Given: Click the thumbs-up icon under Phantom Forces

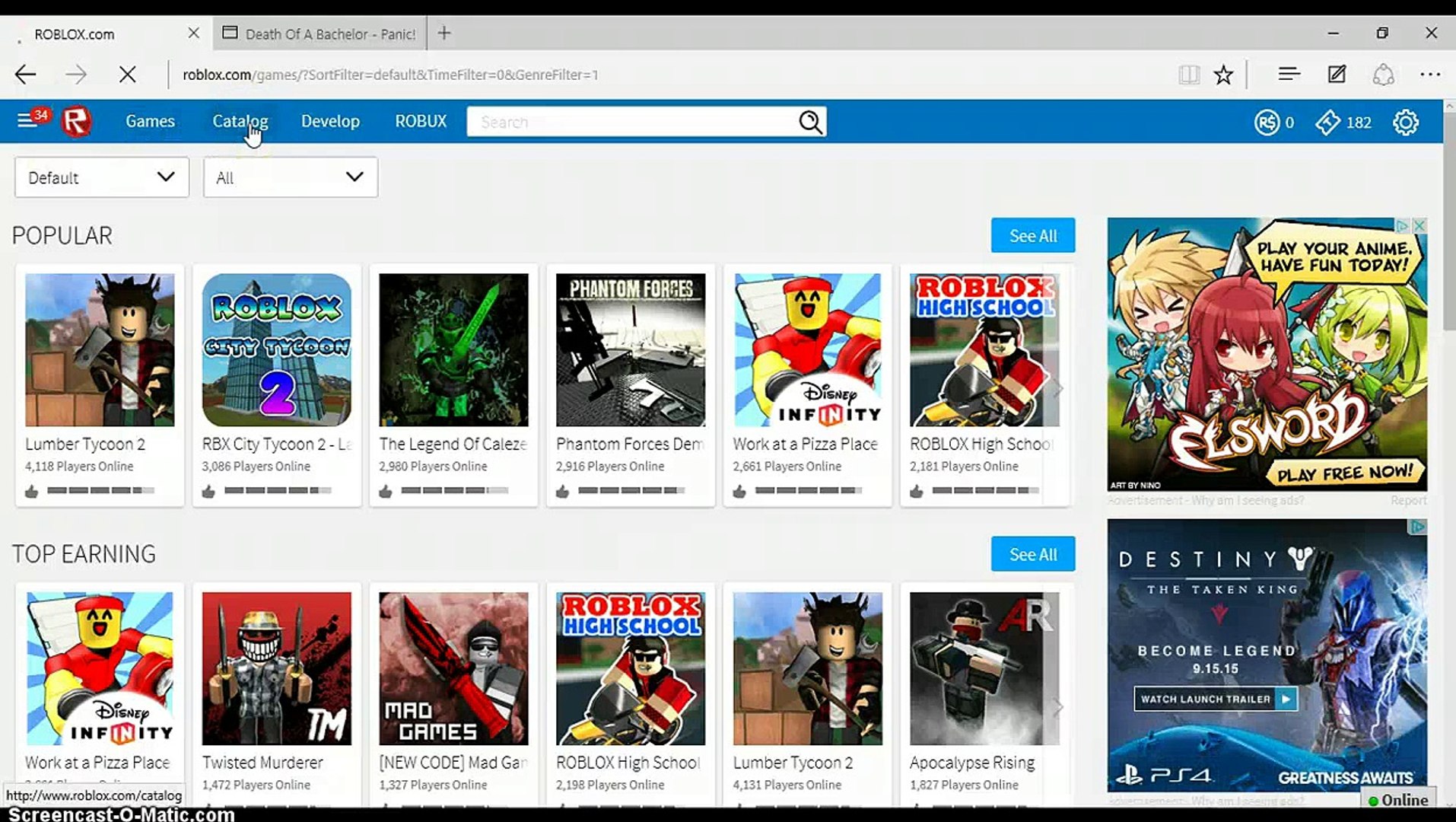Looking at the screenshot, I should (x=562, y=492).
